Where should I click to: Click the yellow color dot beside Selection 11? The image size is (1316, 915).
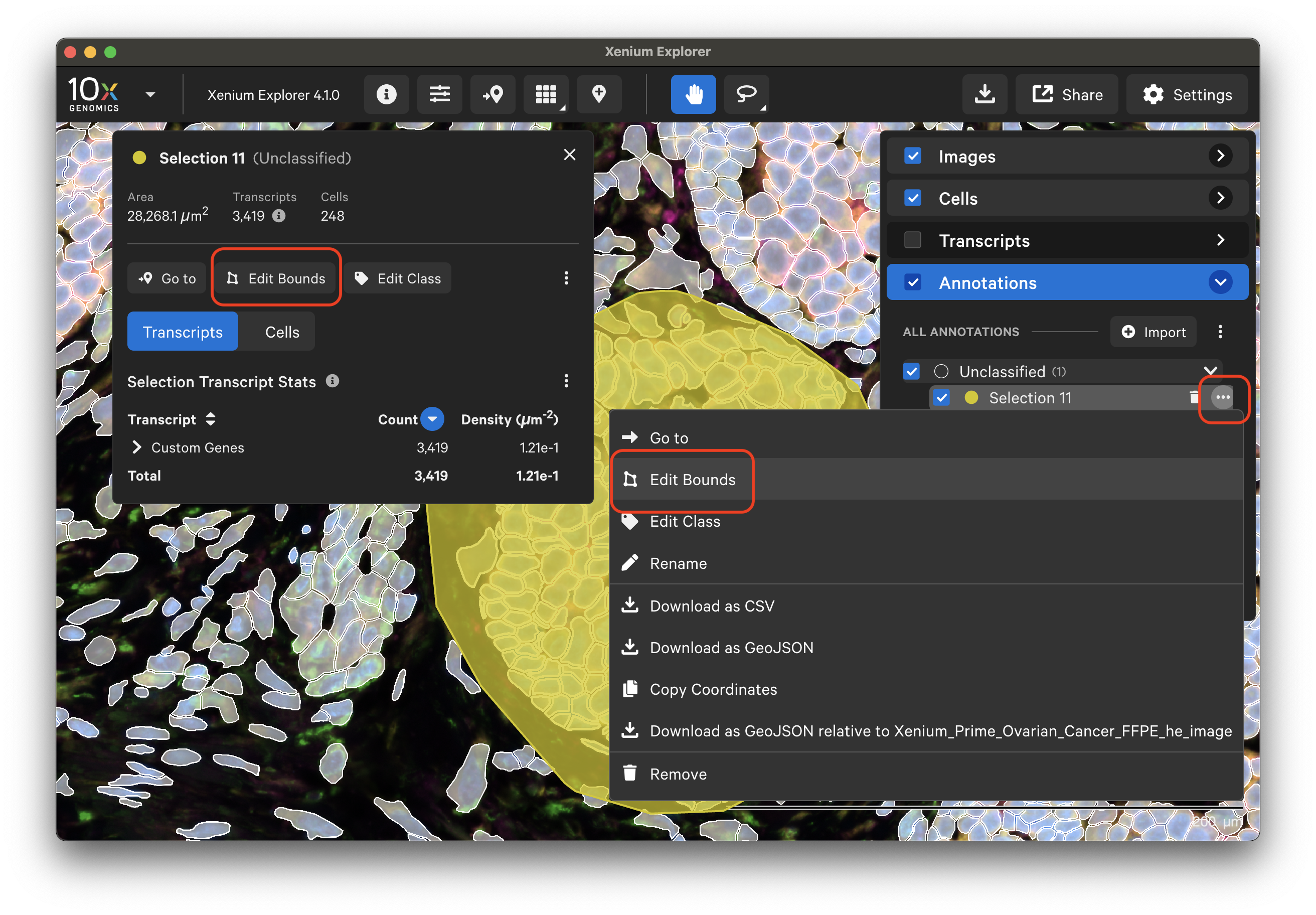pos(971,397)
